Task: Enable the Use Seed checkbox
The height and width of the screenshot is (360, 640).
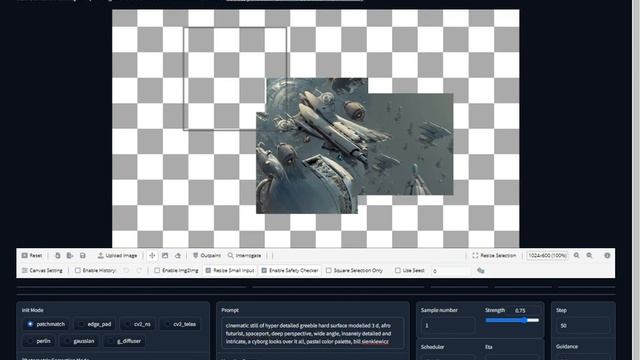Action: 398,270
